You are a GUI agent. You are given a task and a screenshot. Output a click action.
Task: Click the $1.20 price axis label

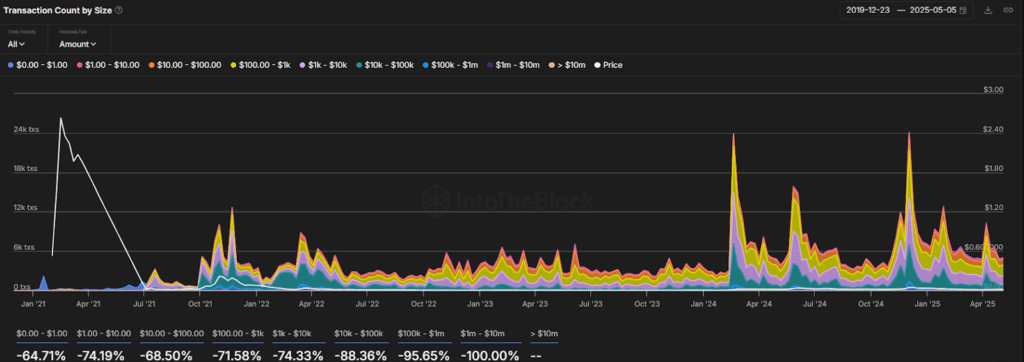click(x=993, y=208)
